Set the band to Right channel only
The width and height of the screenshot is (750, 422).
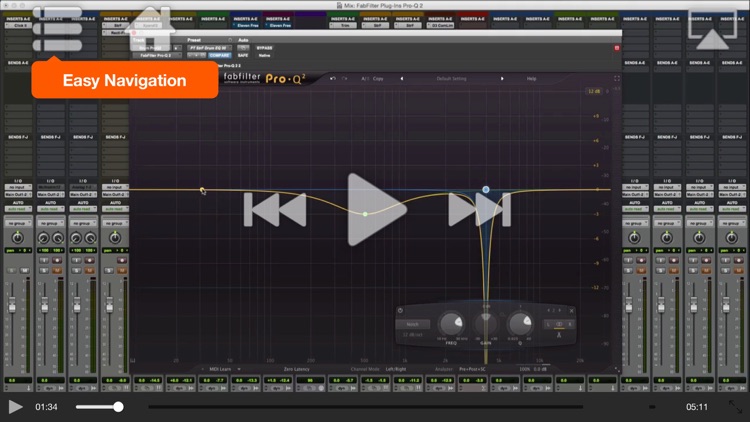[x=569, y=324]
